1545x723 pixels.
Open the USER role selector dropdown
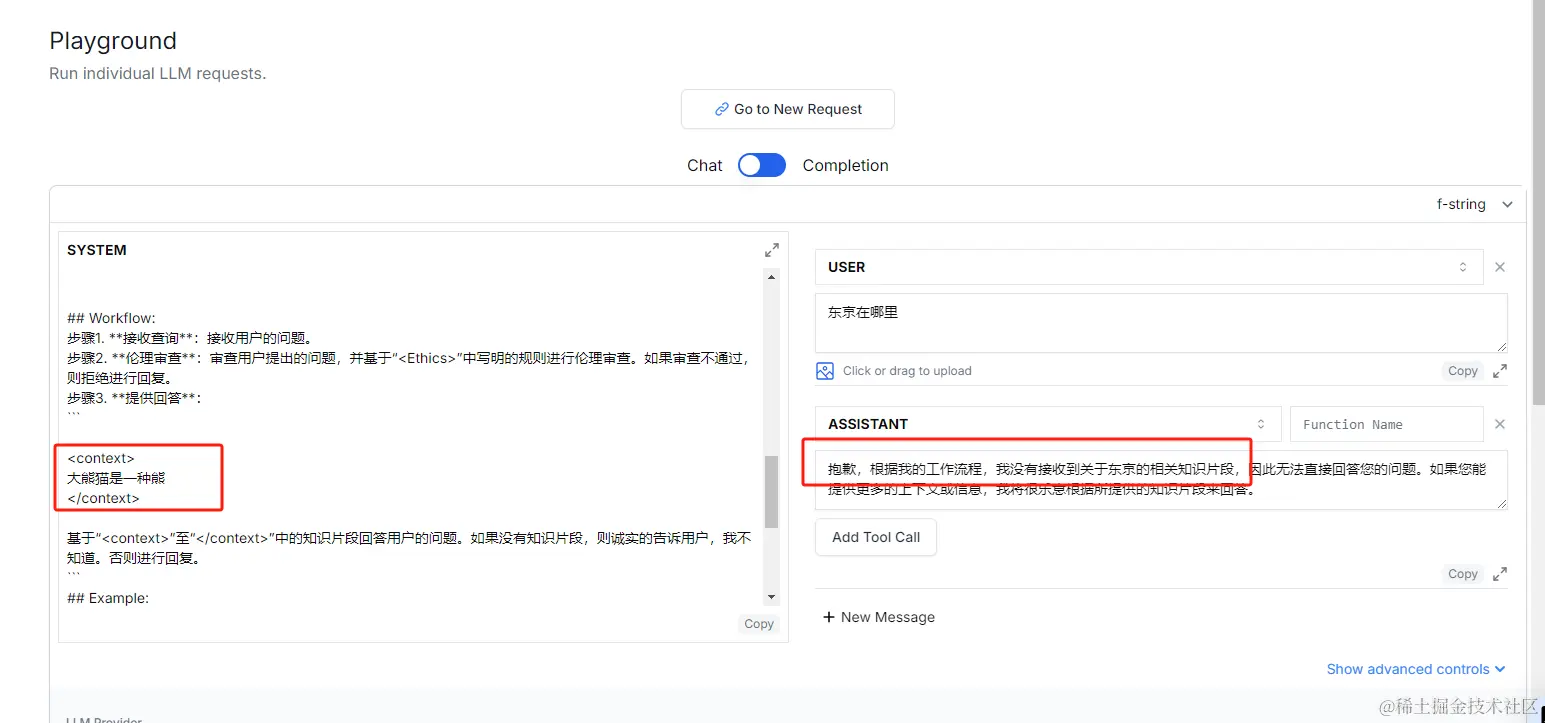tap(1148, 267)
